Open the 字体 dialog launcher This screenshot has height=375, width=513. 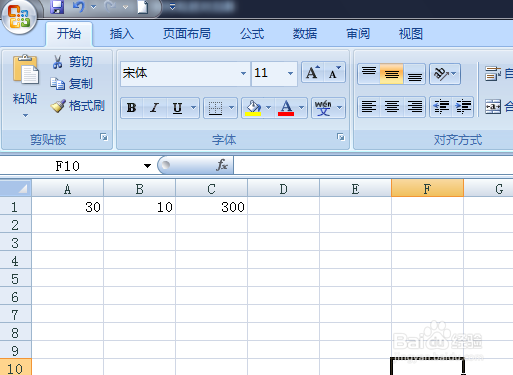click(340, 137)
